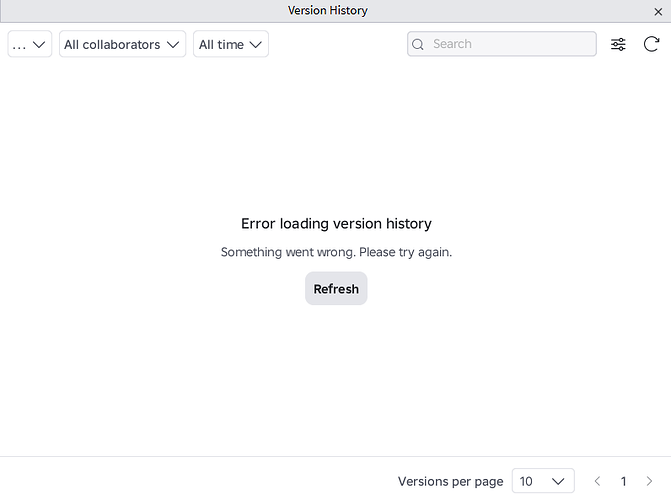Viewport: 671px width, 500px height.
Task: Click the magnifier icon in search box
Action: 419,44
